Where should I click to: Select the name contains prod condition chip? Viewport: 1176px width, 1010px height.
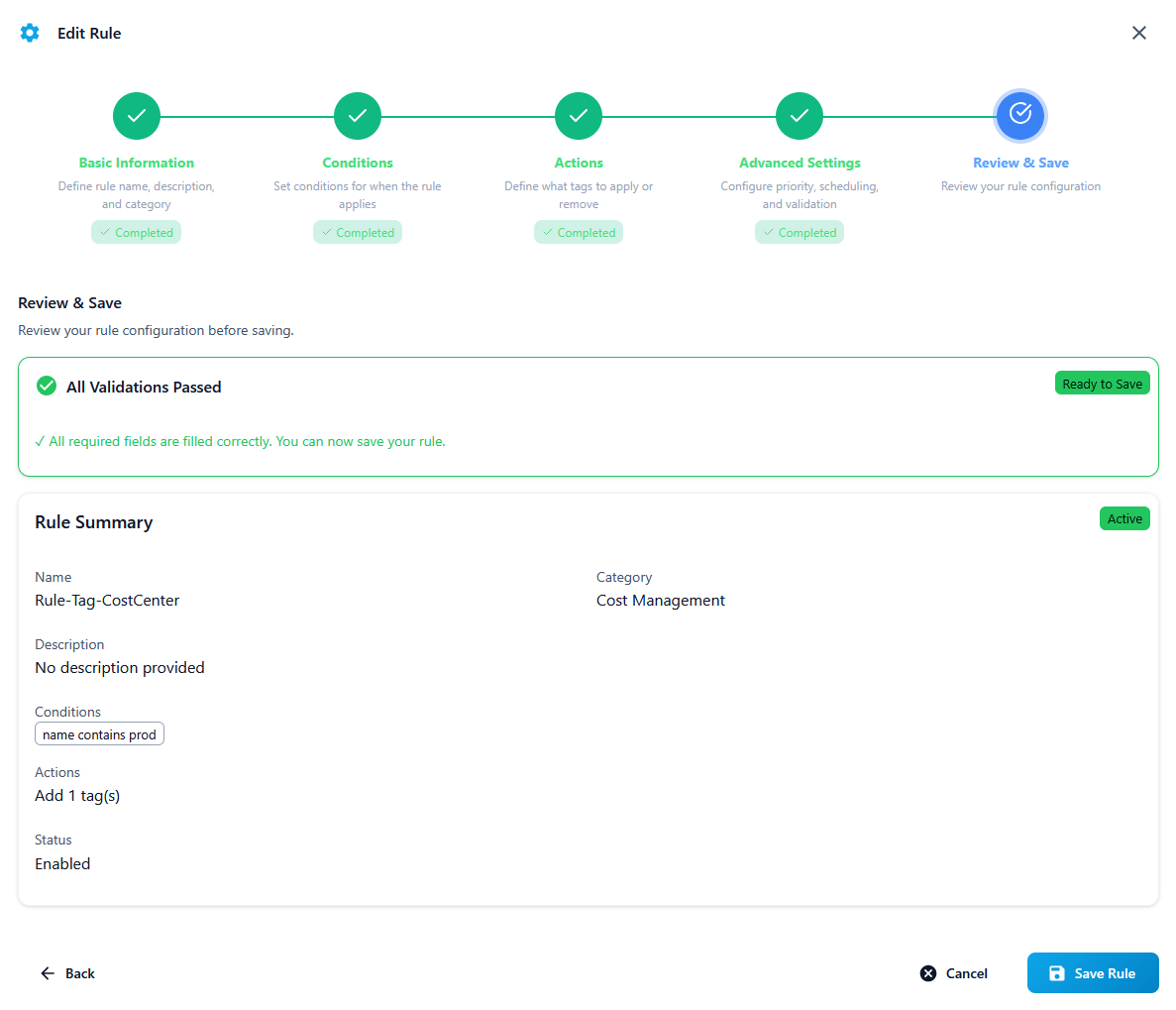(x=99, y=733)
